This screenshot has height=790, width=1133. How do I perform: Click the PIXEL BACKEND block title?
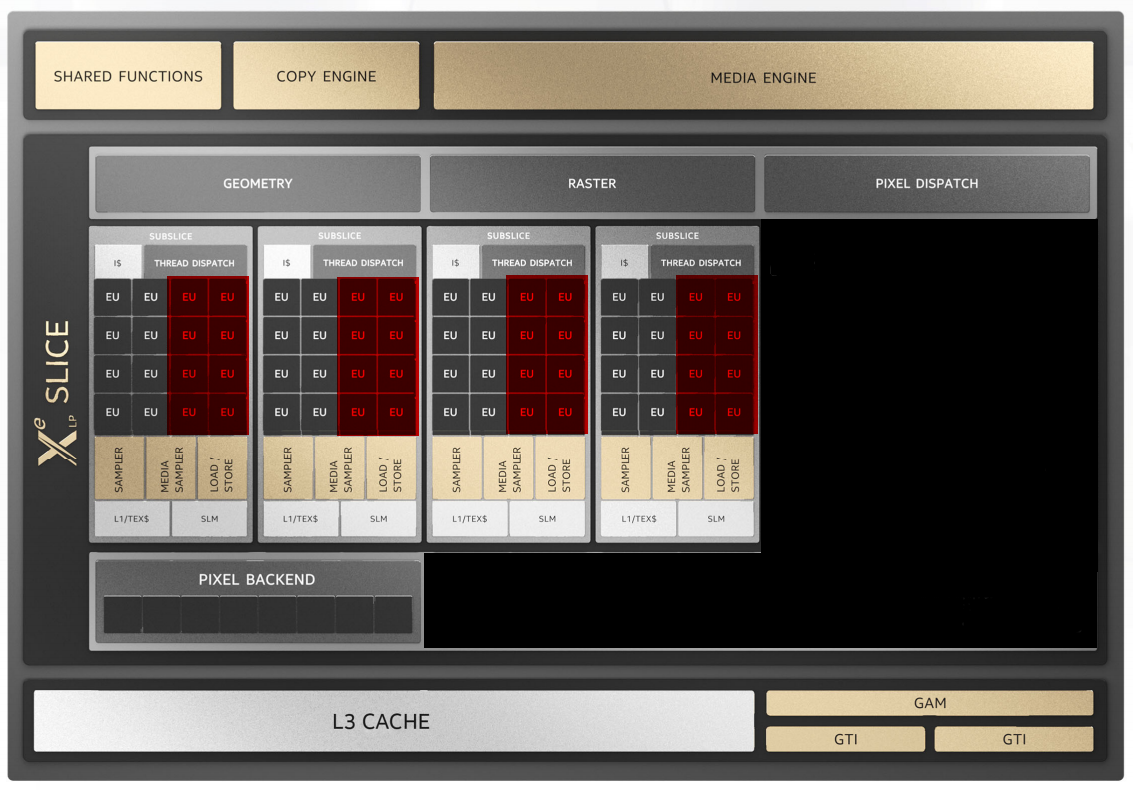point(257,580)
